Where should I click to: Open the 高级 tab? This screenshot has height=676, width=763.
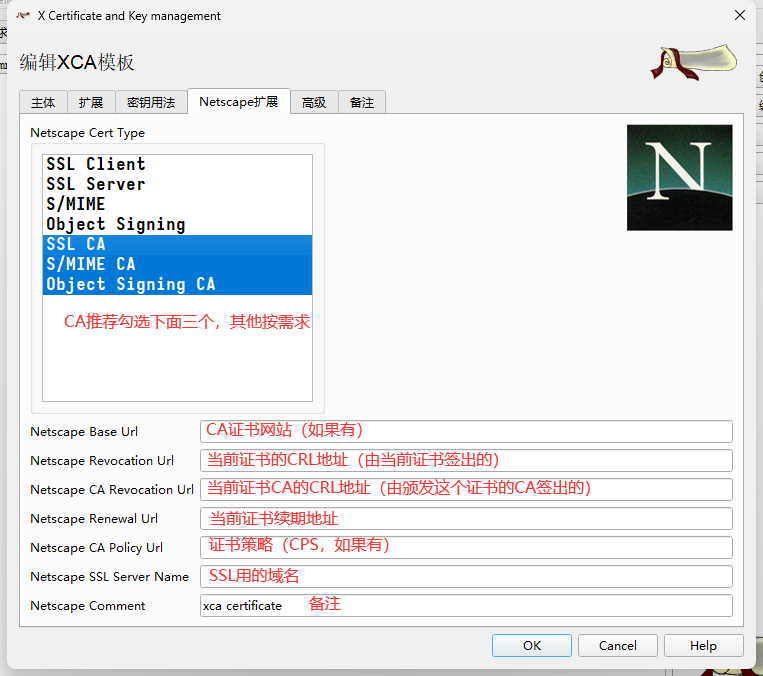point(314,102)
